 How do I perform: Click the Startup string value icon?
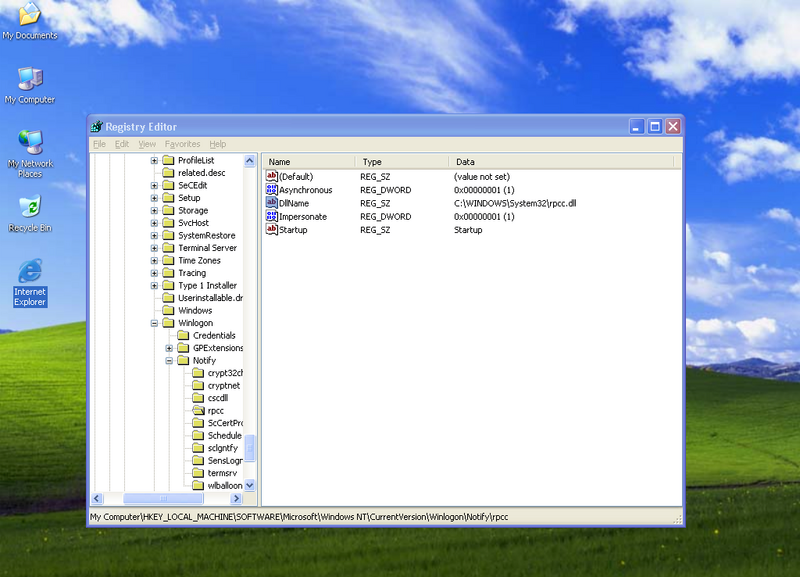point(271,230)
